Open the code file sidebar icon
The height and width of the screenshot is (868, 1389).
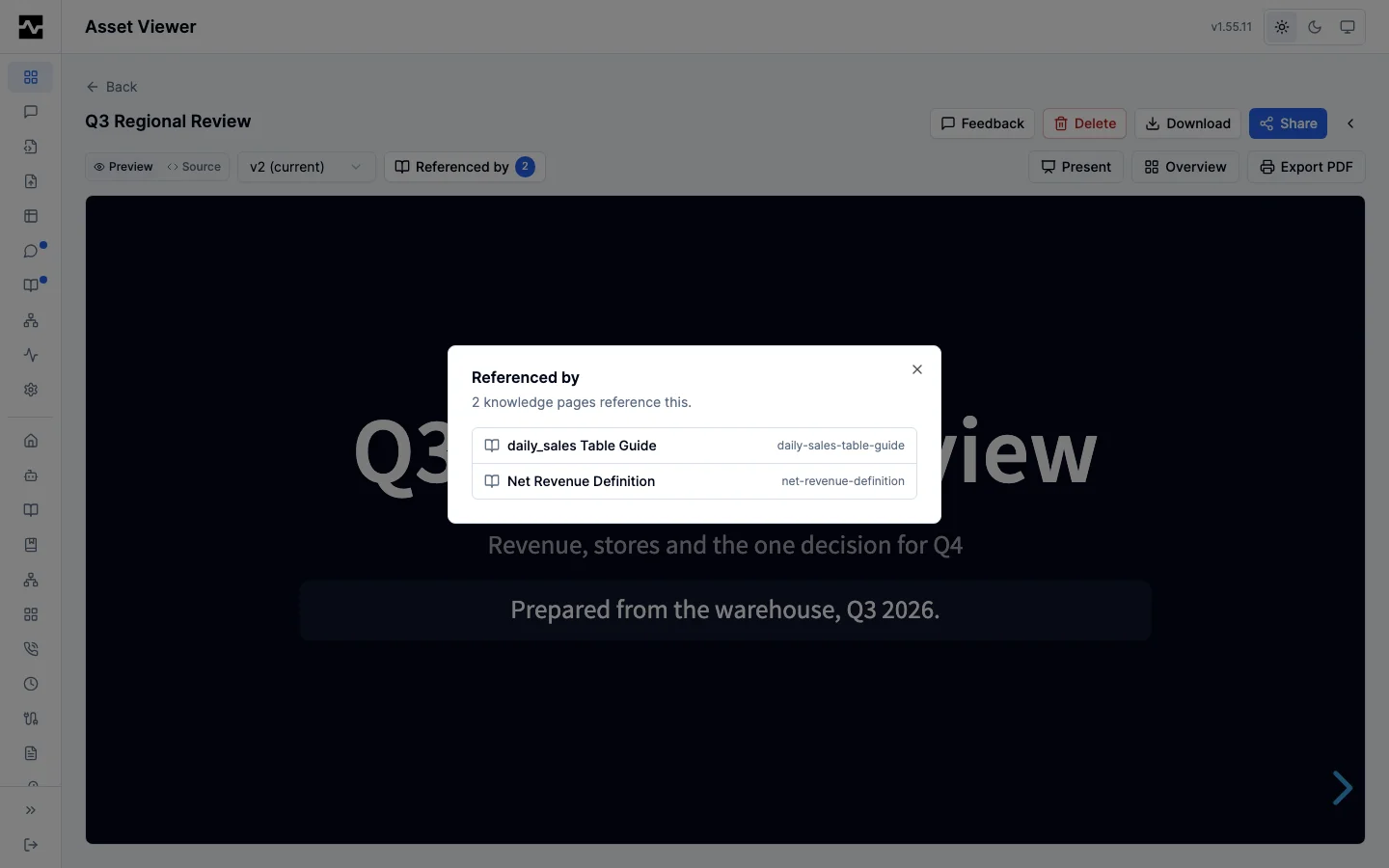(31, 147)
